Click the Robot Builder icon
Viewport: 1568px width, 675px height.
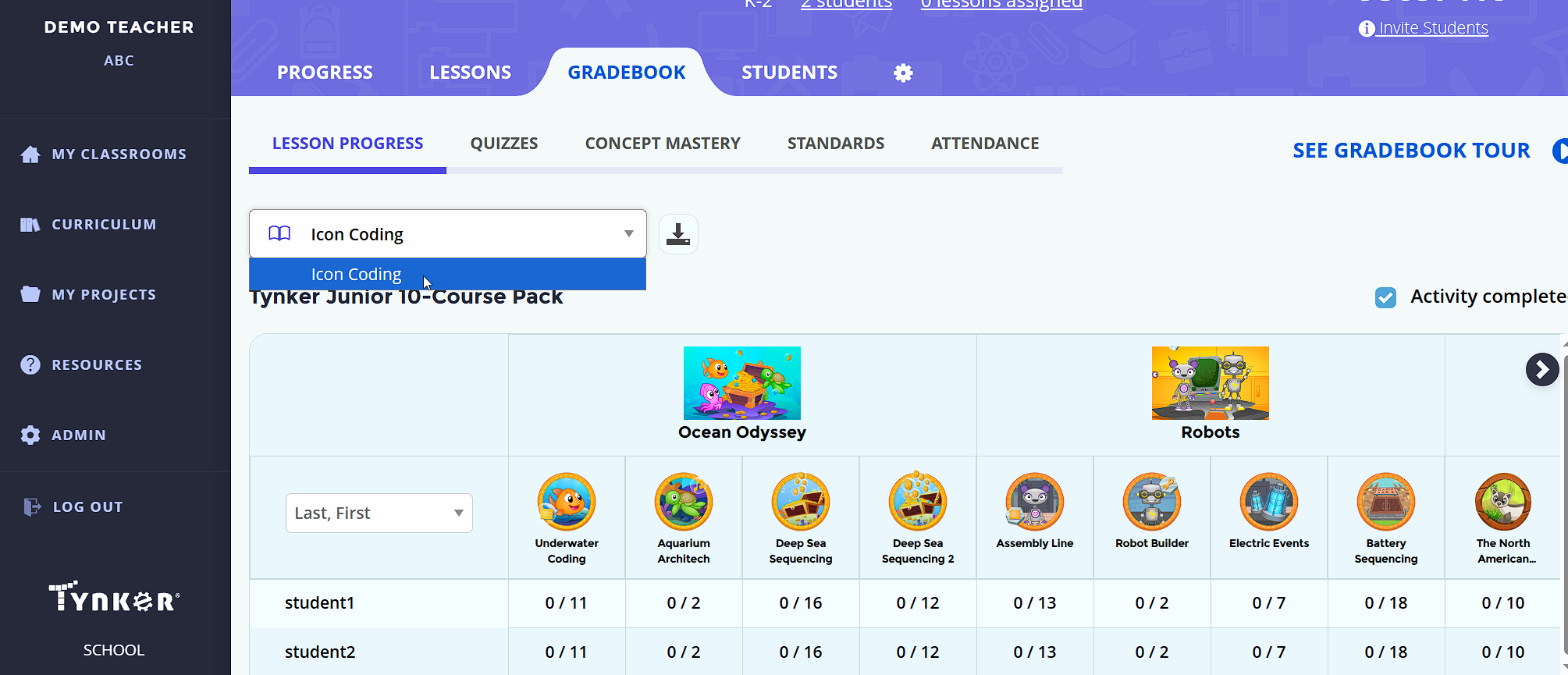(x=1152, y=502)
